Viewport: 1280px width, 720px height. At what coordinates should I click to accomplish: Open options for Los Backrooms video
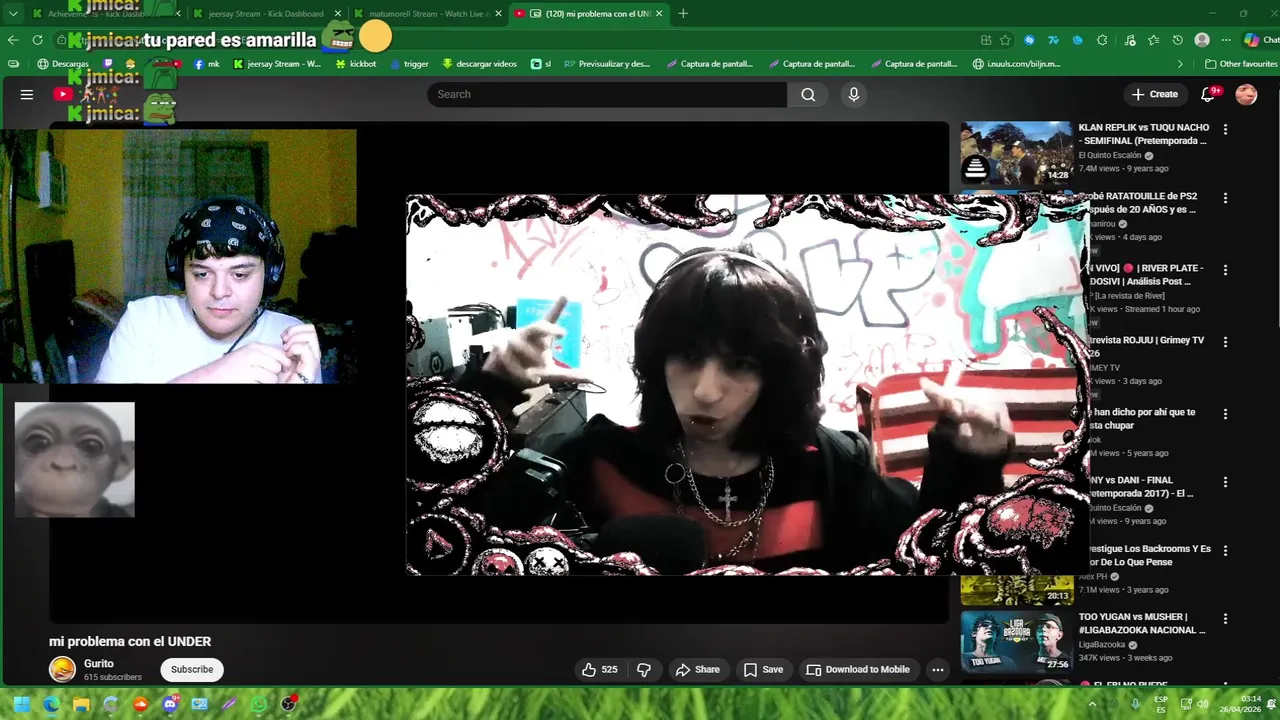pos(1225,551)
